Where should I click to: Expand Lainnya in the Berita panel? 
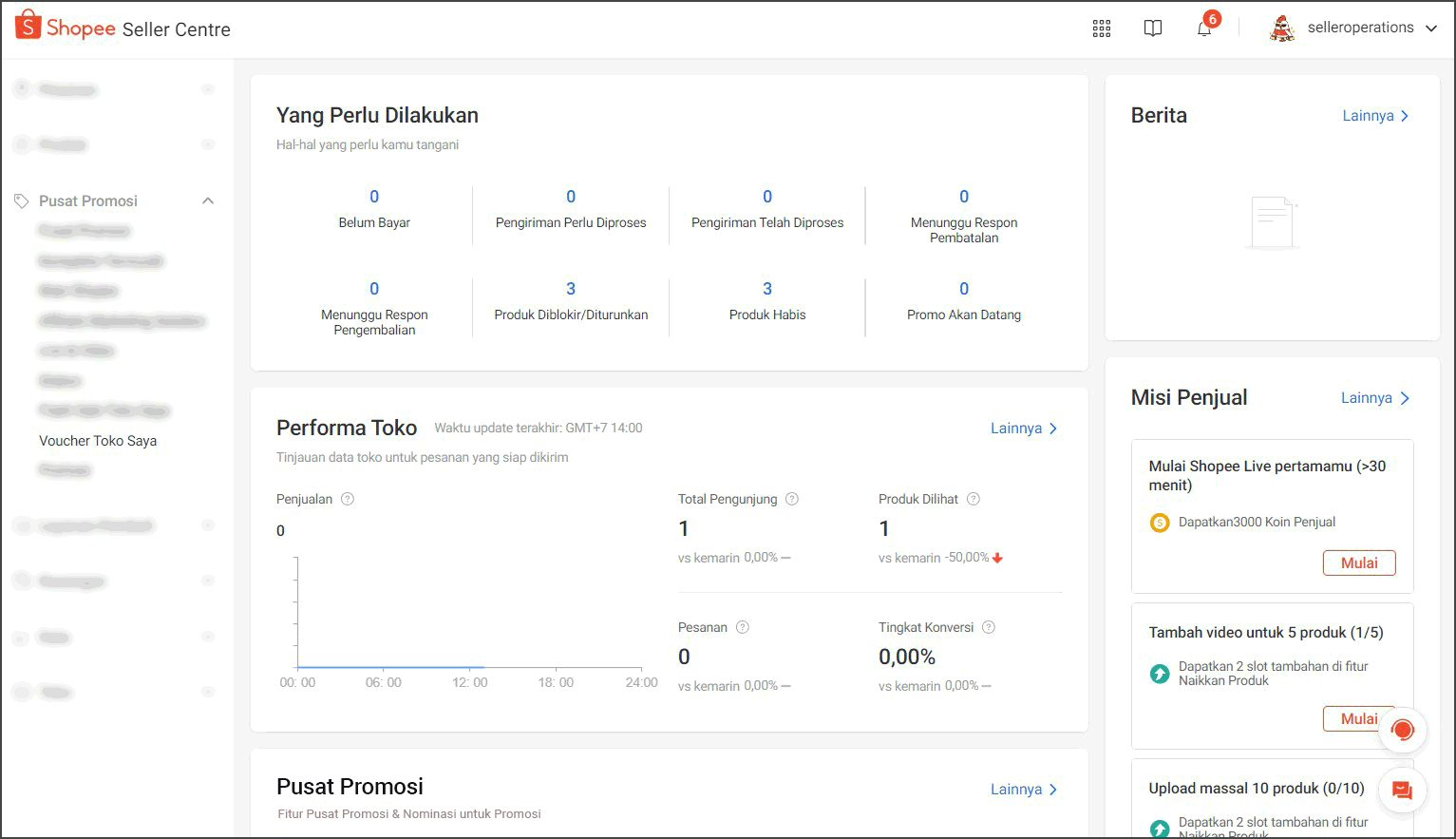pos(1375,116)
